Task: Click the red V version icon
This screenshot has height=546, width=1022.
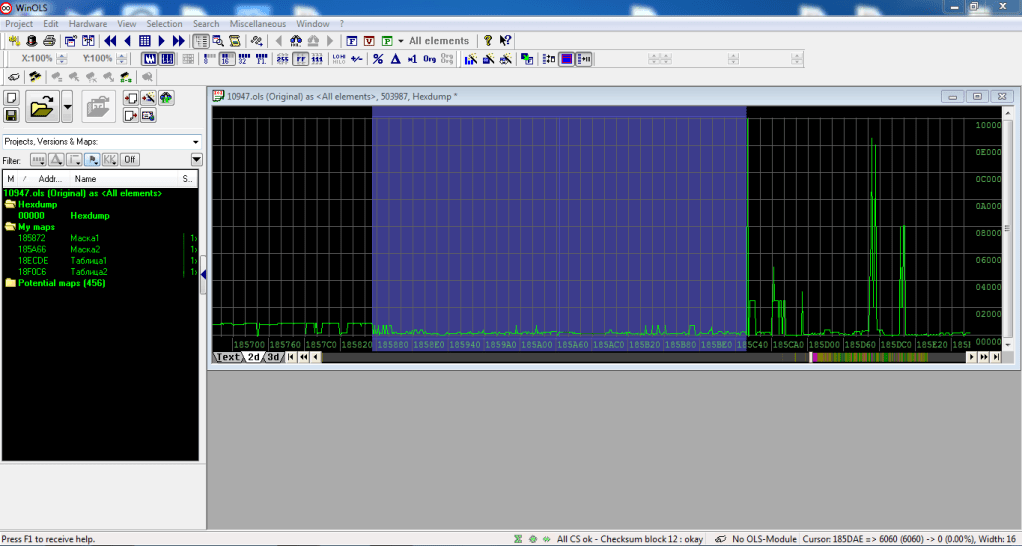Action: point(369,41)
